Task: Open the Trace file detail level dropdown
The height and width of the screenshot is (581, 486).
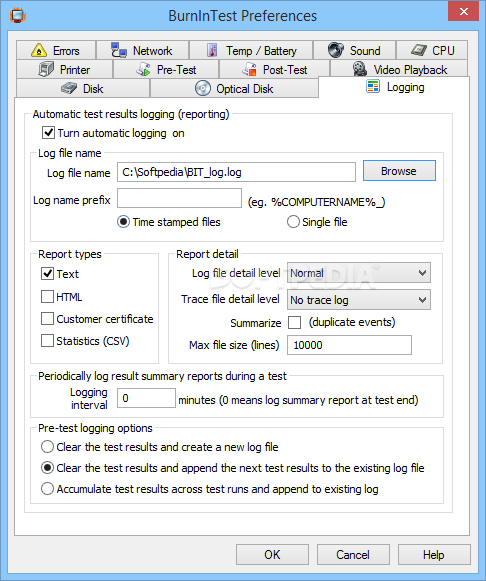Action: (359, 300)
